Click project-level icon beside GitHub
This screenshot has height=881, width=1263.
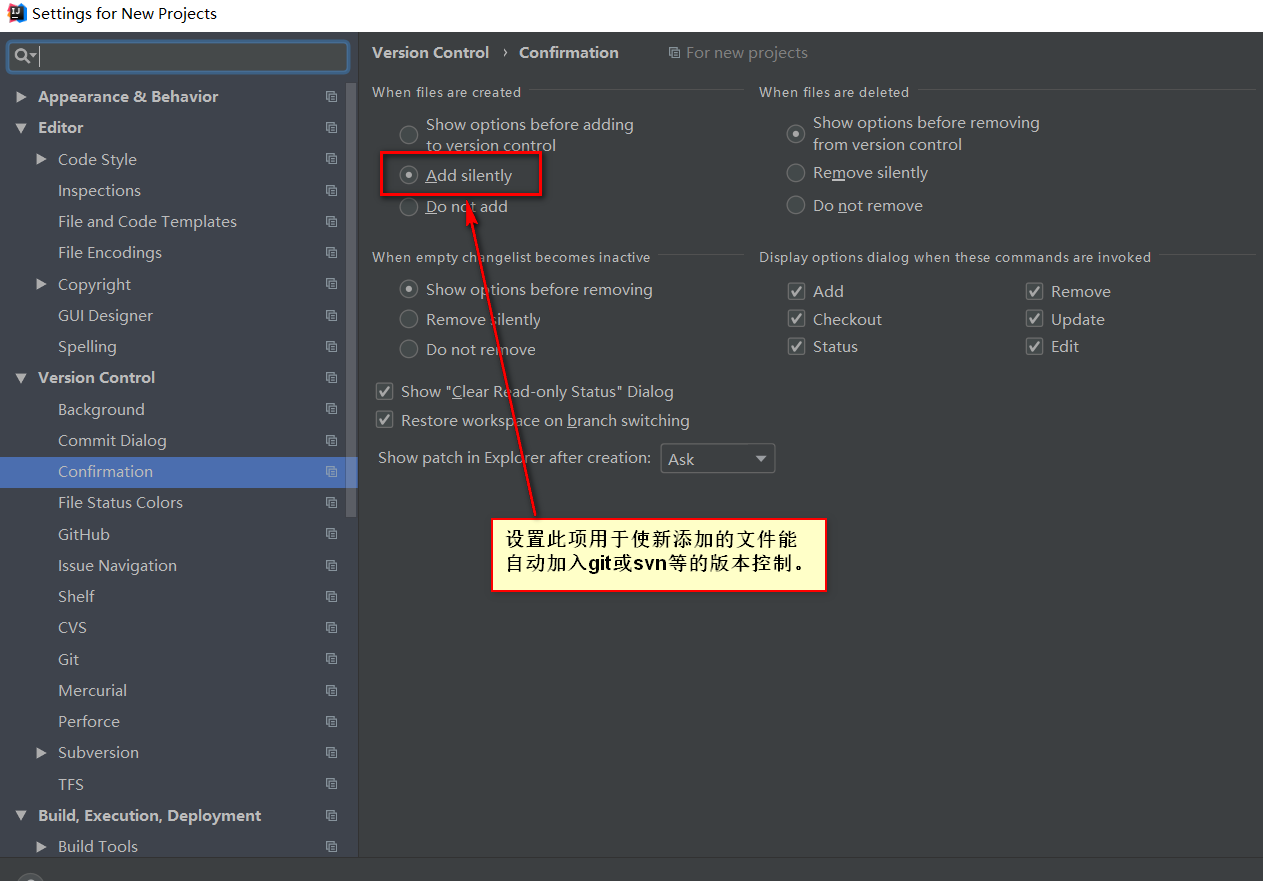point(331,534)
